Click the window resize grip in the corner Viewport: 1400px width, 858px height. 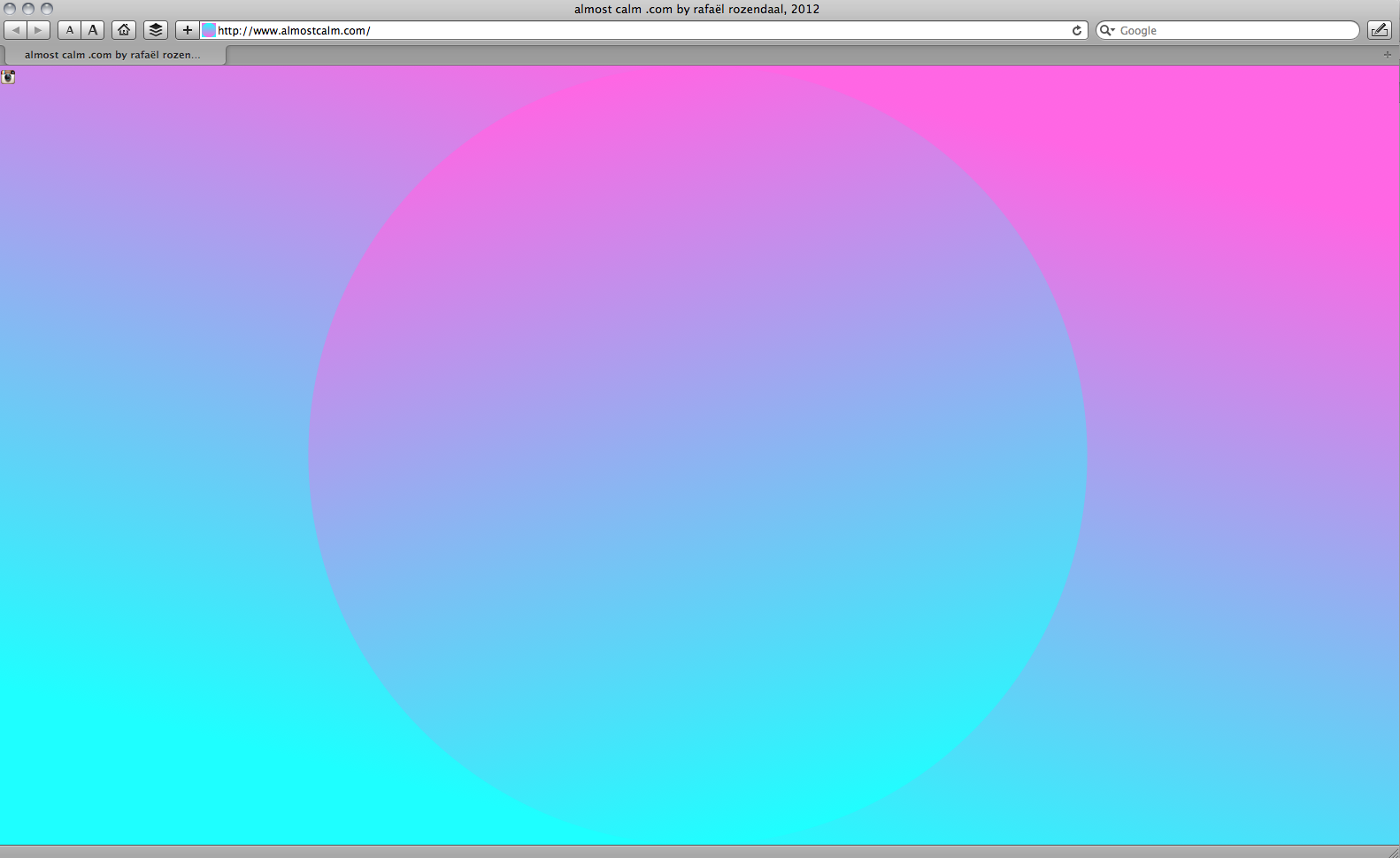click(x=1393, y=852)
